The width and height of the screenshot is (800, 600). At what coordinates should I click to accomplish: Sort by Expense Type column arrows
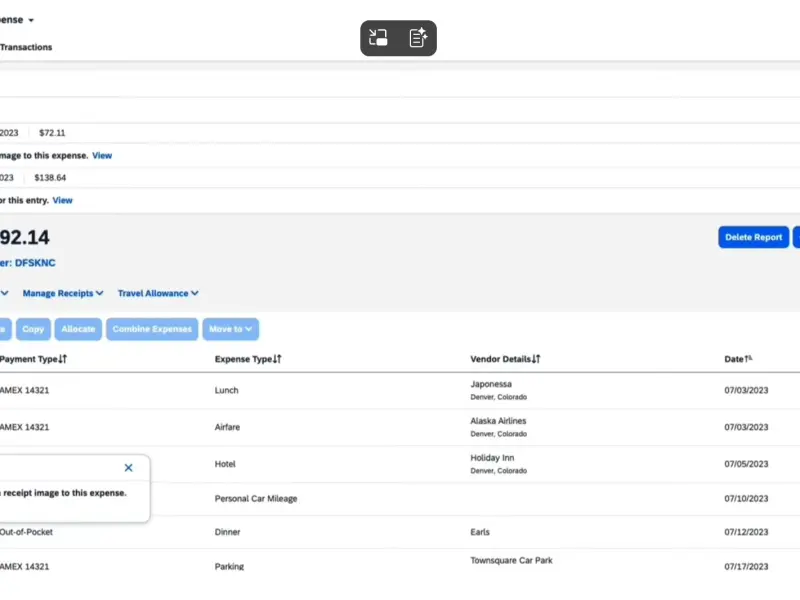pyautogui.click(x=277, y=359)
